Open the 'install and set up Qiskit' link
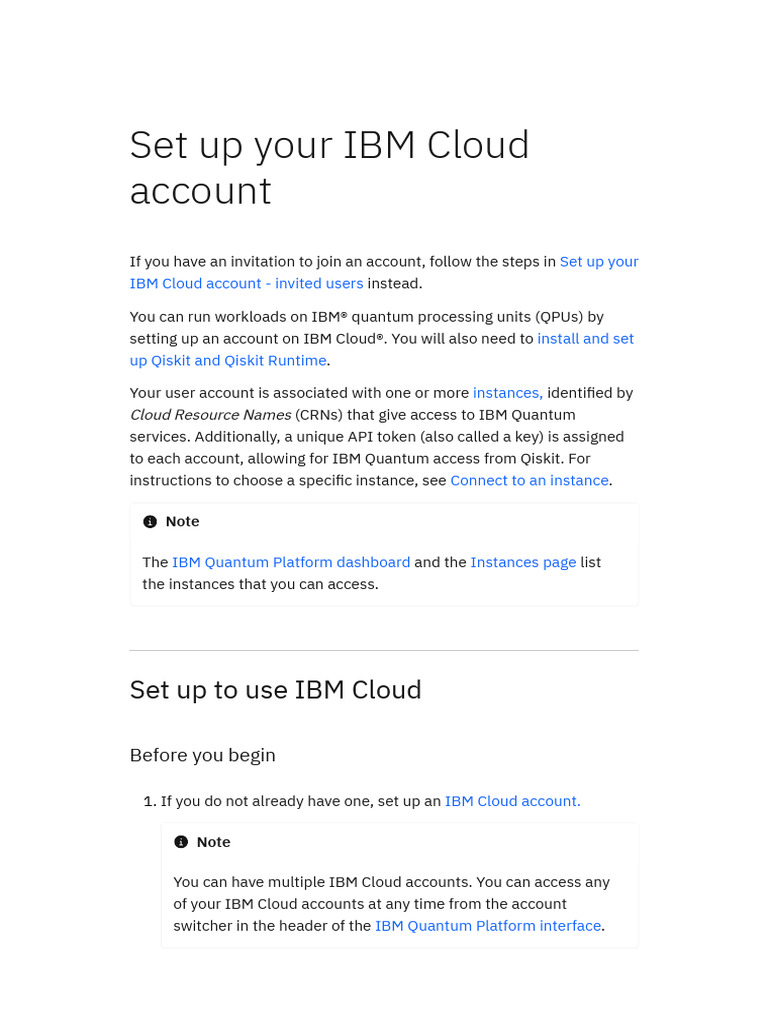Screen dimensions: 768x1024 585,339
